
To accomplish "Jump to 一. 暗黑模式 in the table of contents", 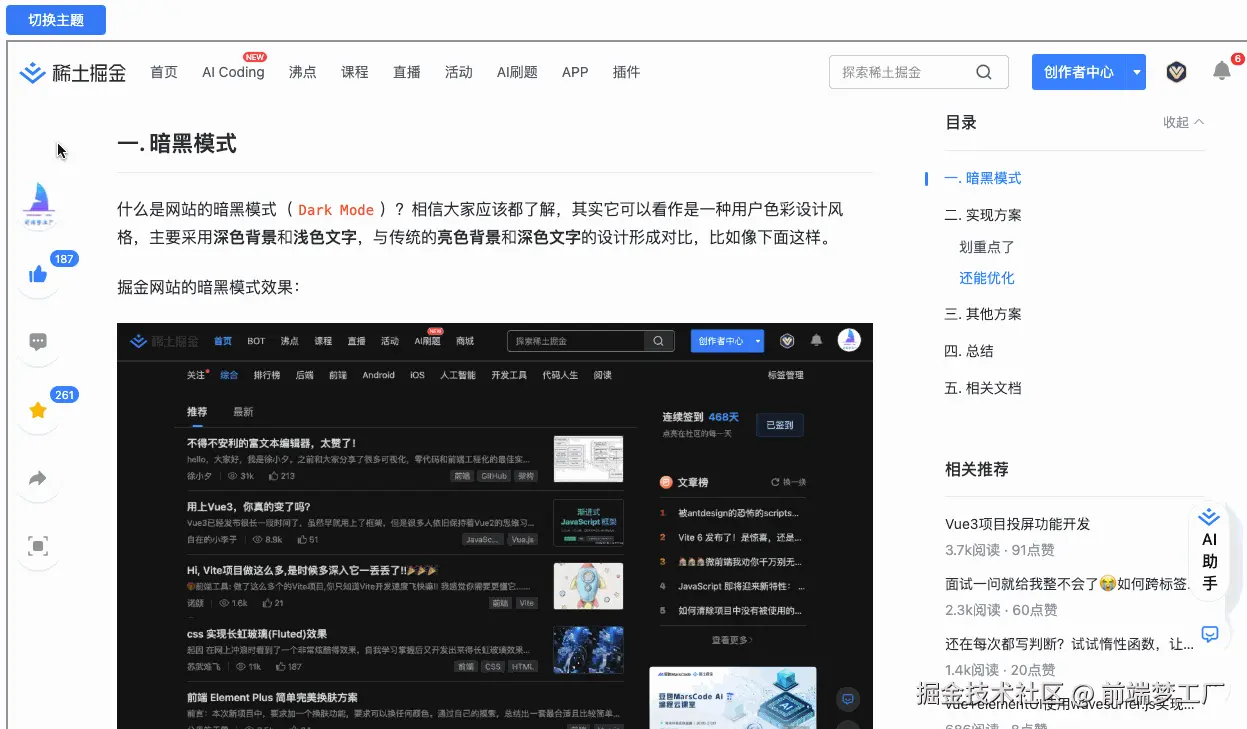I will [983, 178].
